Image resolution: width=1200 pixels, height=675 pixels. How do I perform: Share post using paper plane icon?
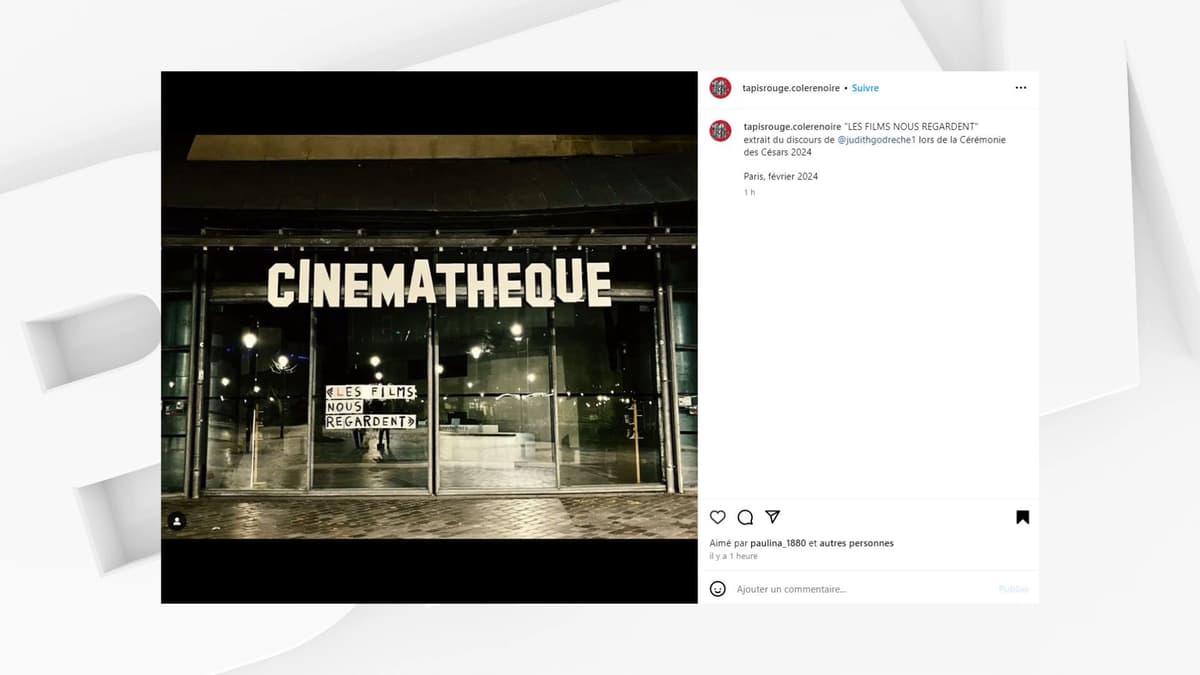tap(772, 517)
